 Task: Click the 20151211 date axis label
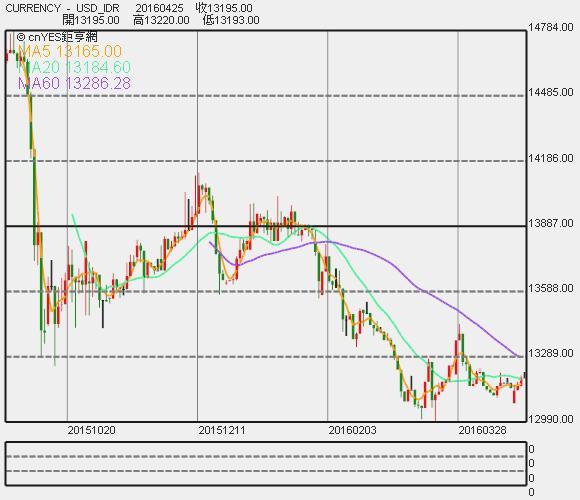[x=222, y=430]
